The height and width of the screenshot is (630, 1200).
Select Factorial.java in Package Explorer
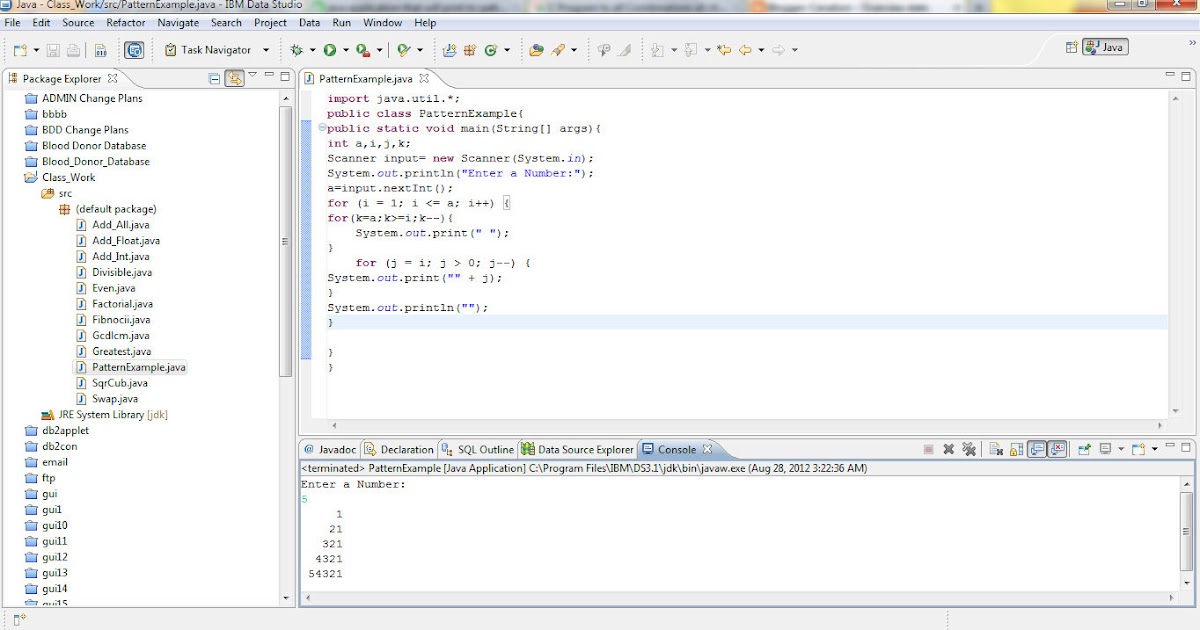pos(124,303)
